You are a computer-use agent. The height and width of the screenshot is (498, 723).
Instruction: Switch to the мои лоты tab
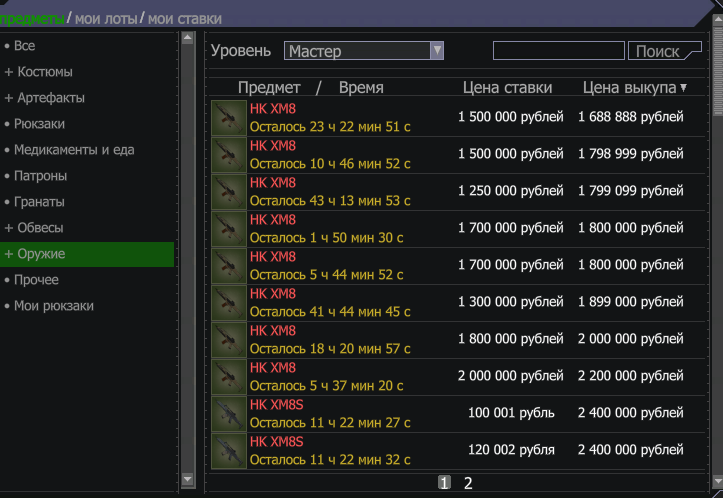tap(106, 19)
